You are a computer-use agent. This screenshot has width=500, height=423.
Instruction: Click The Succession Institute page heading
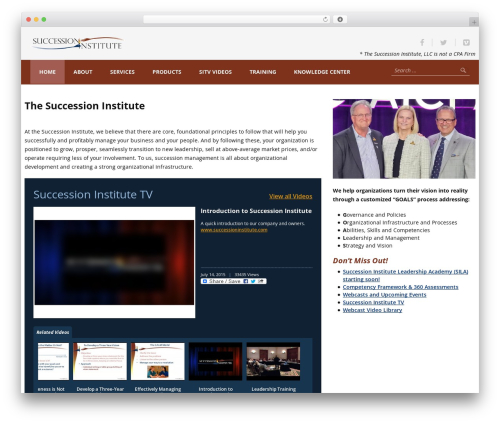[x=85, y=106]
